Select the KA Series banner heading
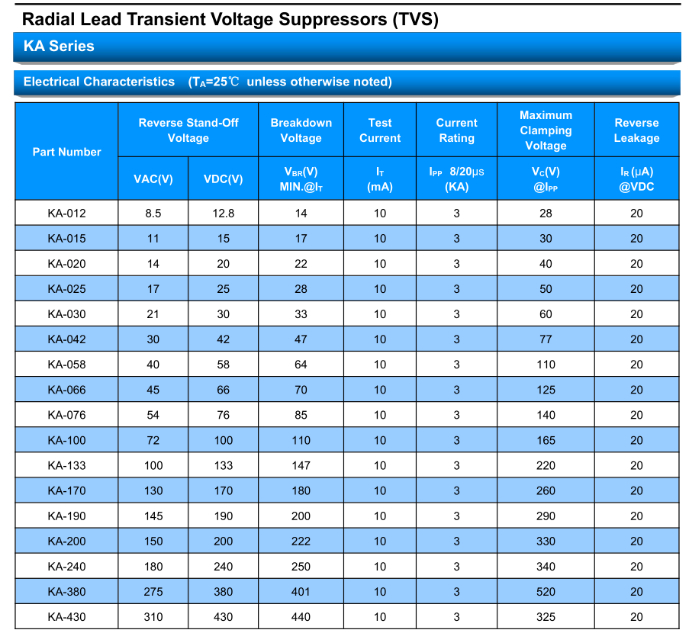 tap(59, 47)
